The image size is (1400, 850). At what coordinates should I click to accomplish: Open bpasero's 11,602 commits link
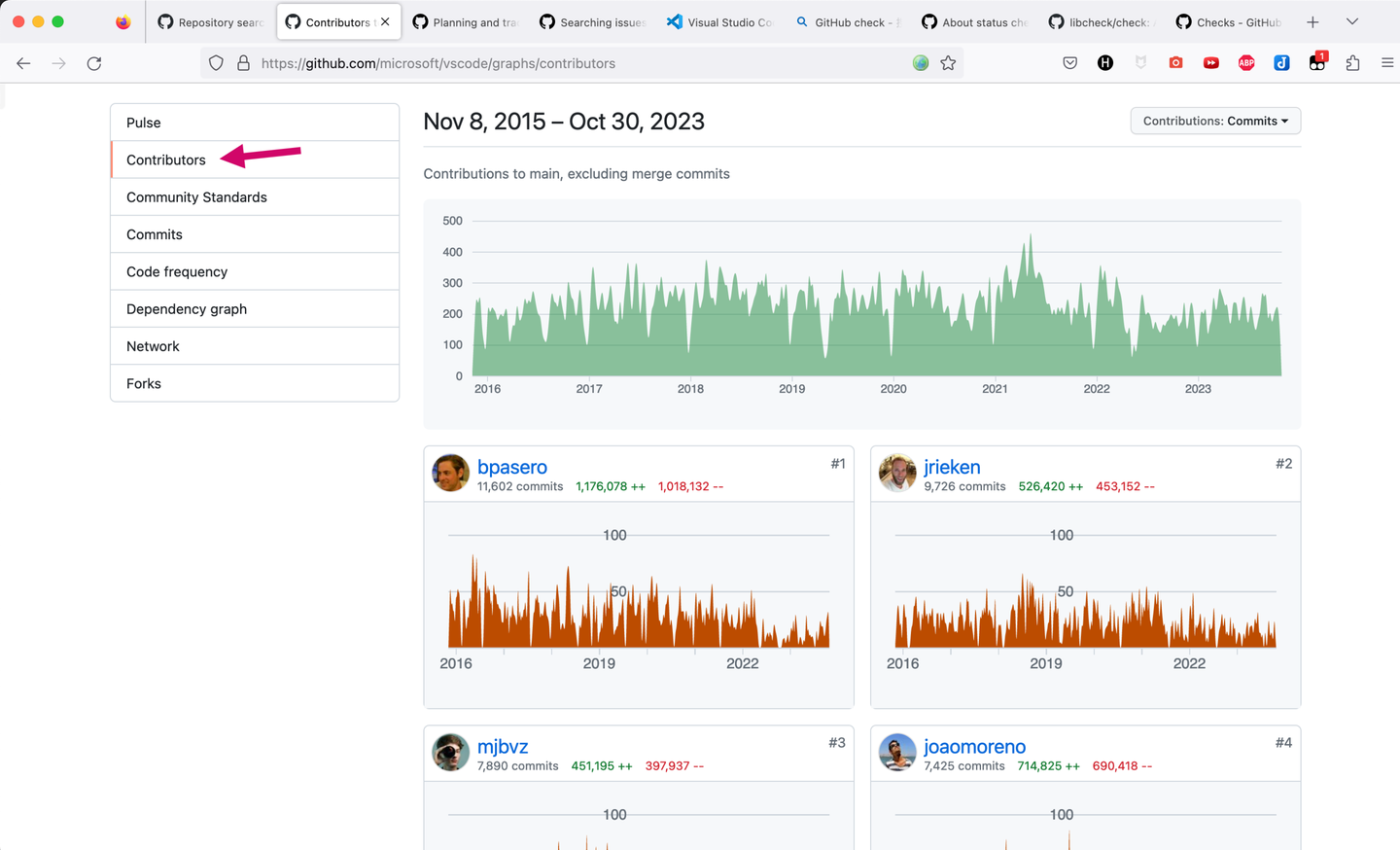click(520, 486)
